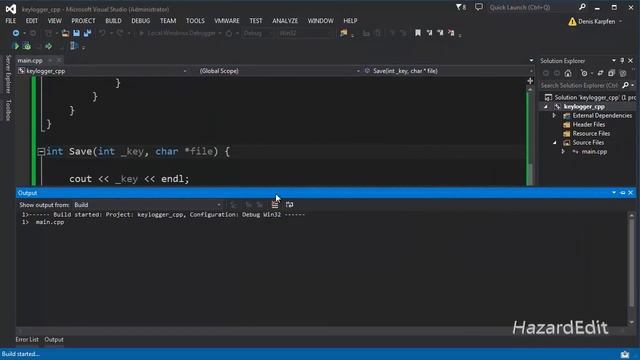Focus the Quick Launch search field
Image resolution: width=640 pixels, height=360 pixels.
pyautogui.click(x=533, y=7)
